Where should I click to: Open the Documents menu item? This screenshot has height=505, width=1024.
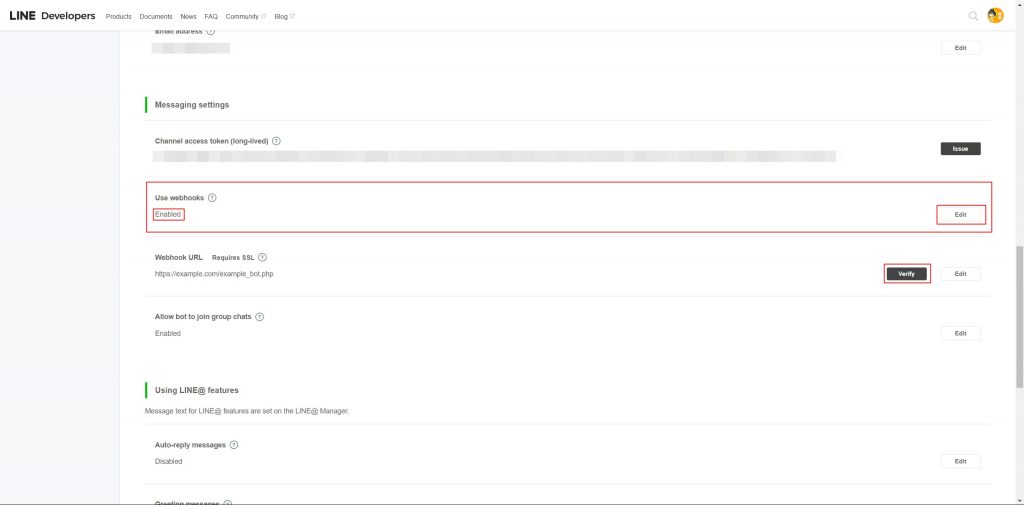click(156, 17)
